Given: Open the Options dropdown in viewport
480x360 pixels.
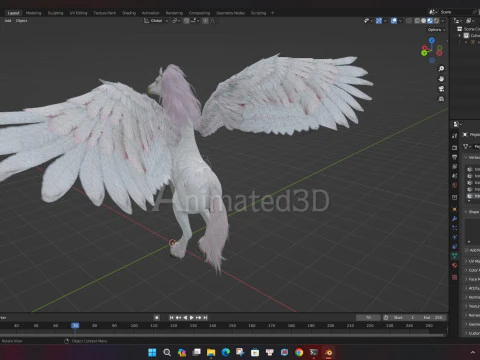Looking at the screenshot, I should tap(437, 30).
